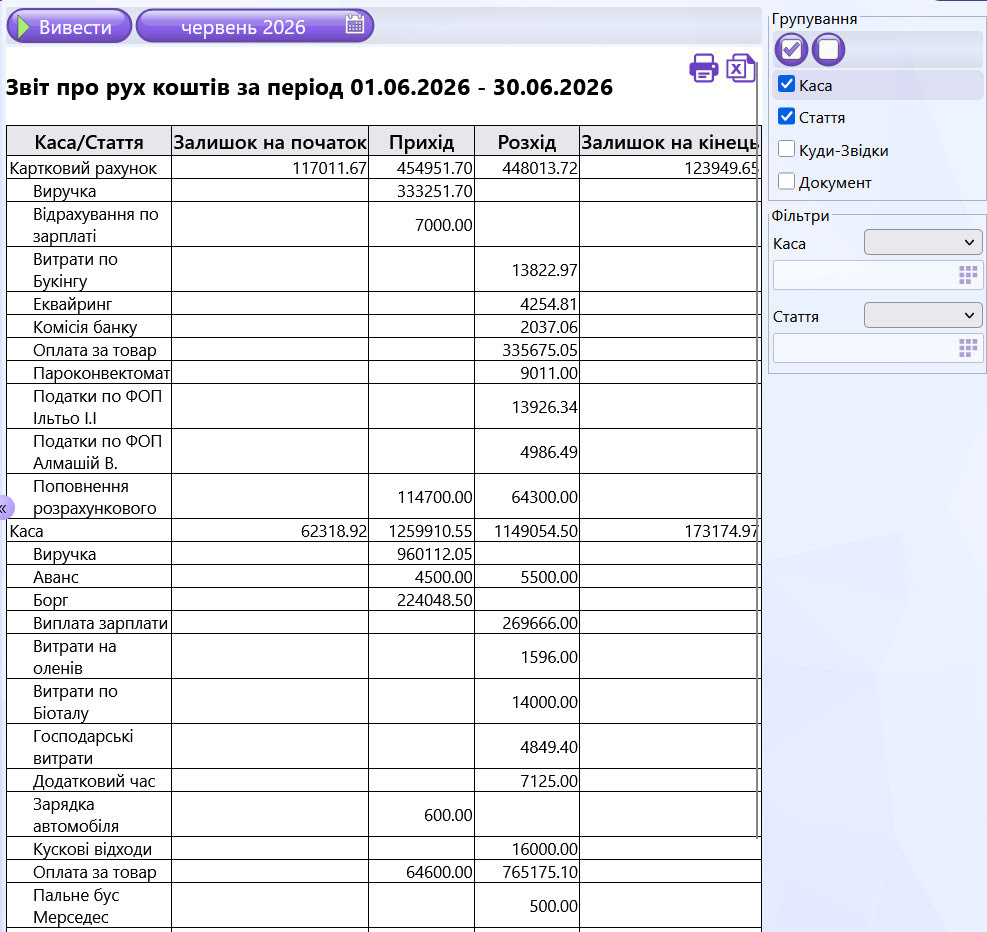Viewport: 987px width, 932px height.
Task: Export the report to Excel
Action: point(740,68)
